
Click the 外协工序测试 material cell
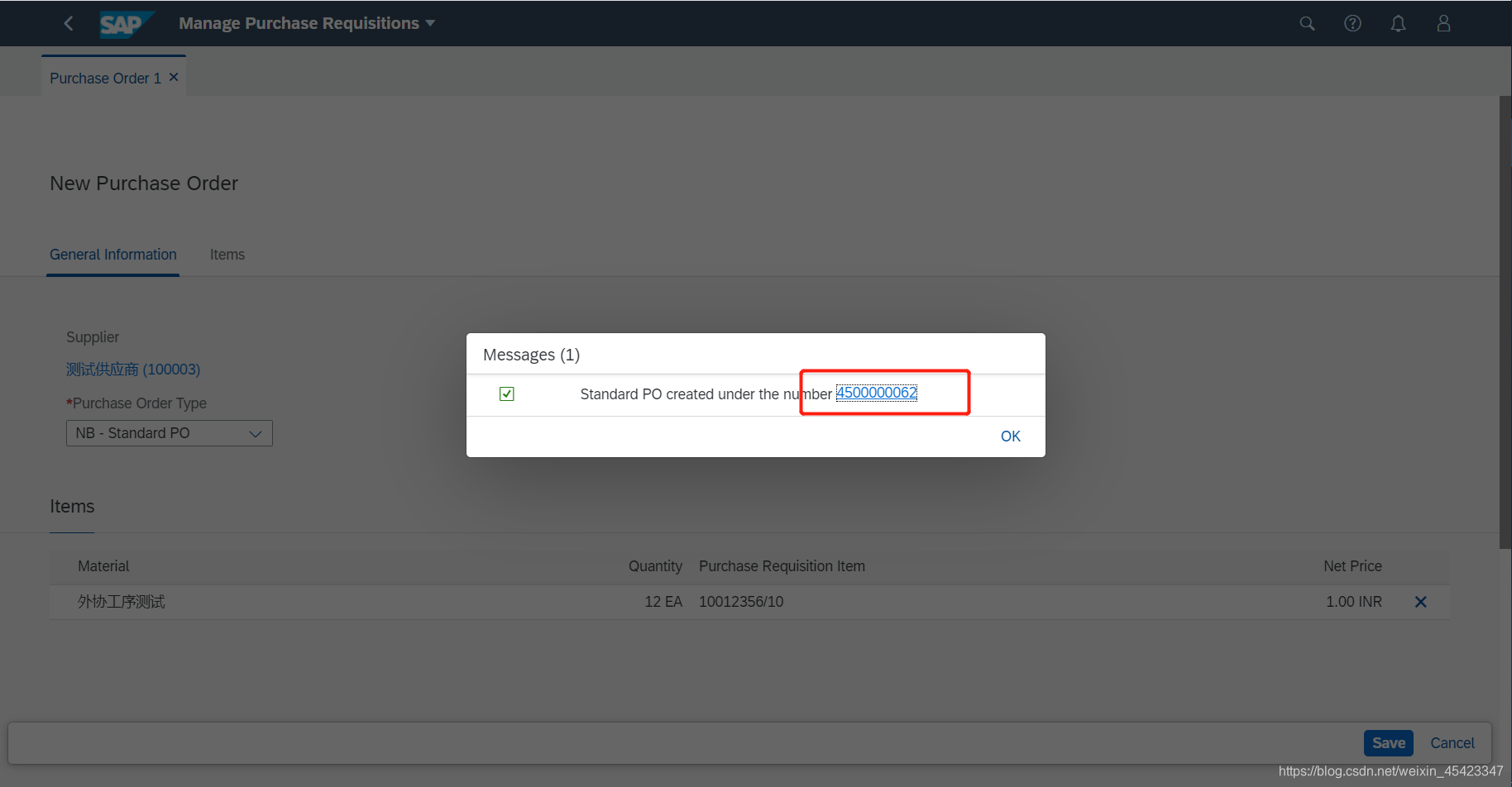(x=122, y=602)
